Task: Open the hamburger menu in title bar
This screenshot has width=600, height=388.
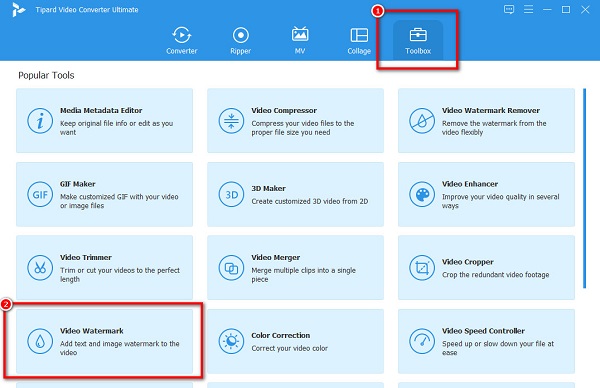Action: (528, 9)
